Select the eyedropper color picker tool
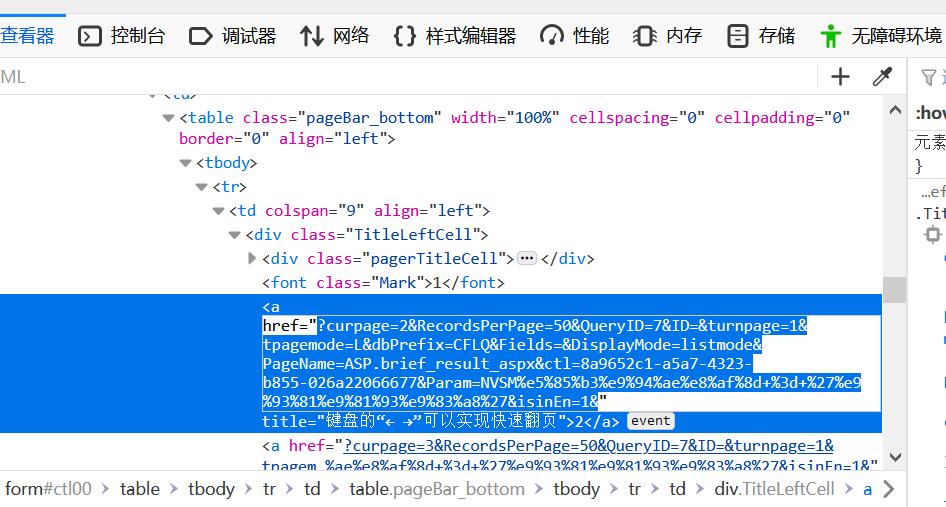The height and width of the screenshot is (507, 946). [882, 77]
